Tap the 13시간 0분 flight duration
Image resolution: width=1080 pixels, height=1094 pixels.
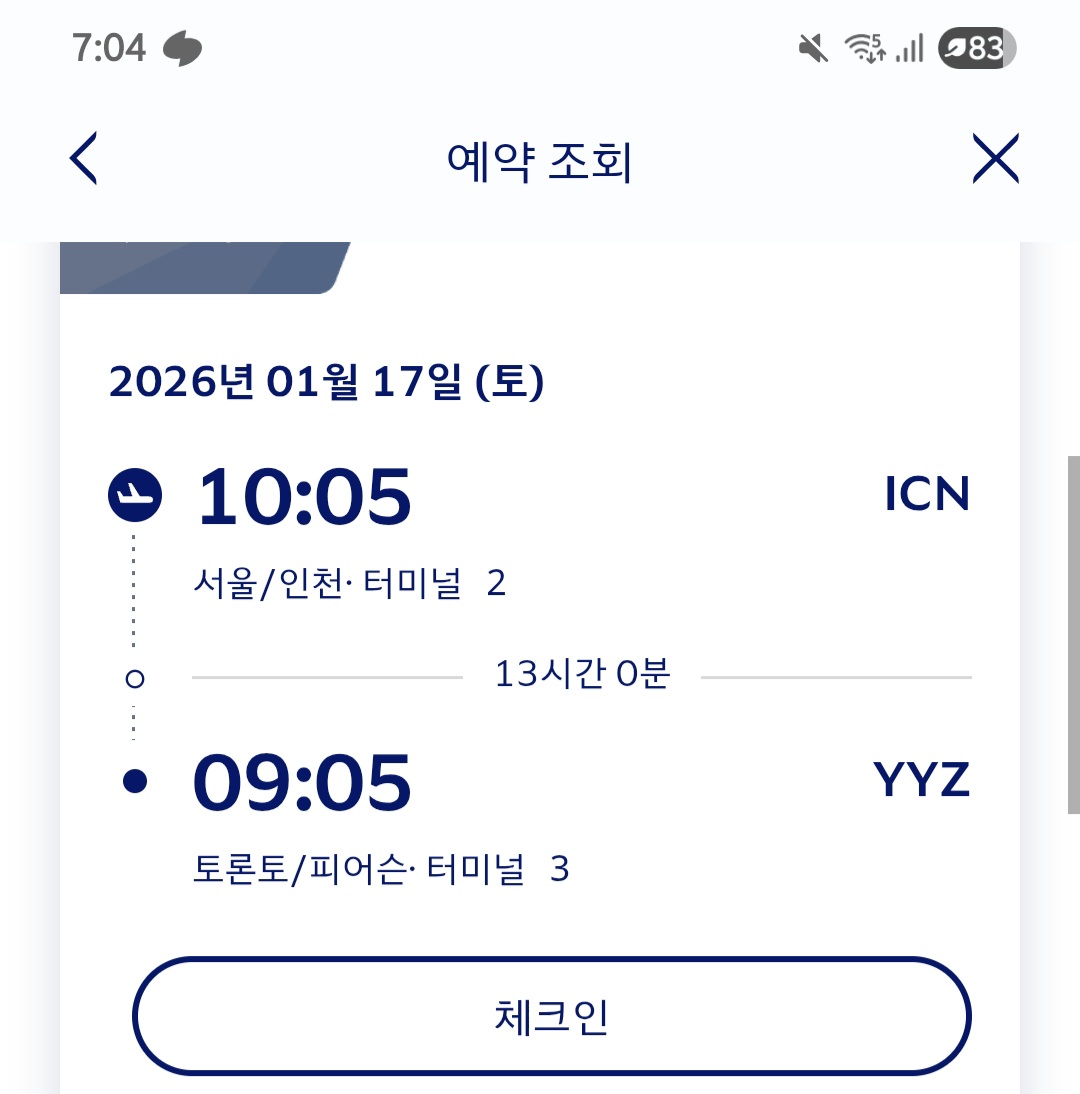pos(582,676)
